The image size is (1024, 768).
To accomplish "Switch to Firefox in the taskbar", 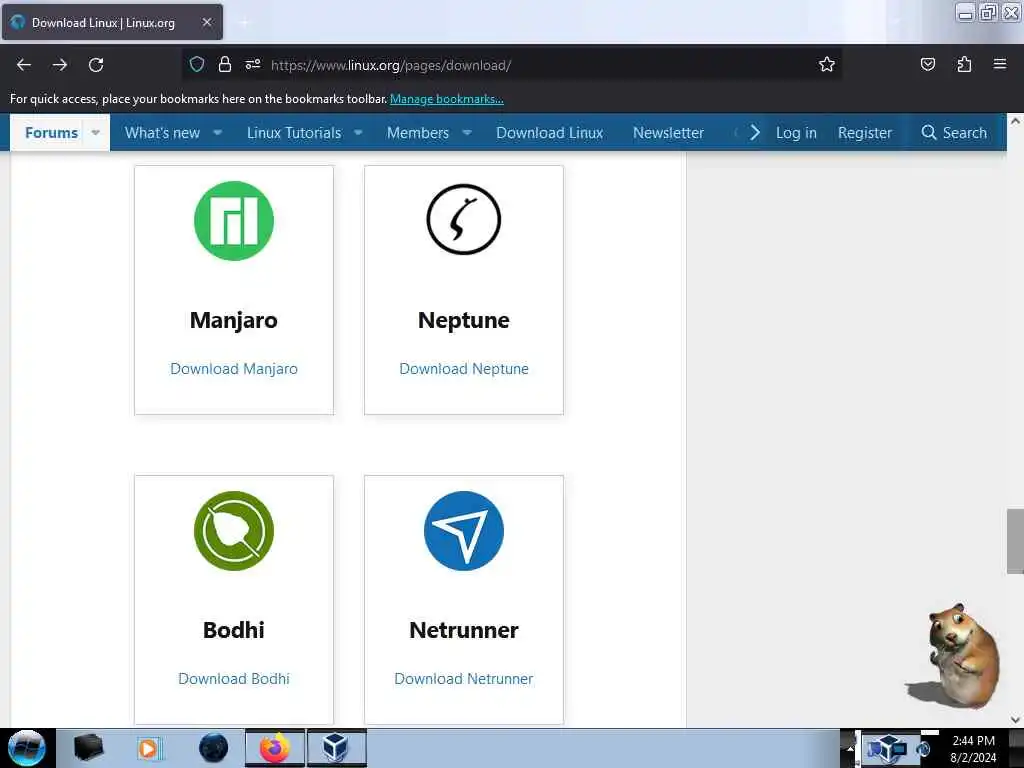I will click(x=275, y=748).
